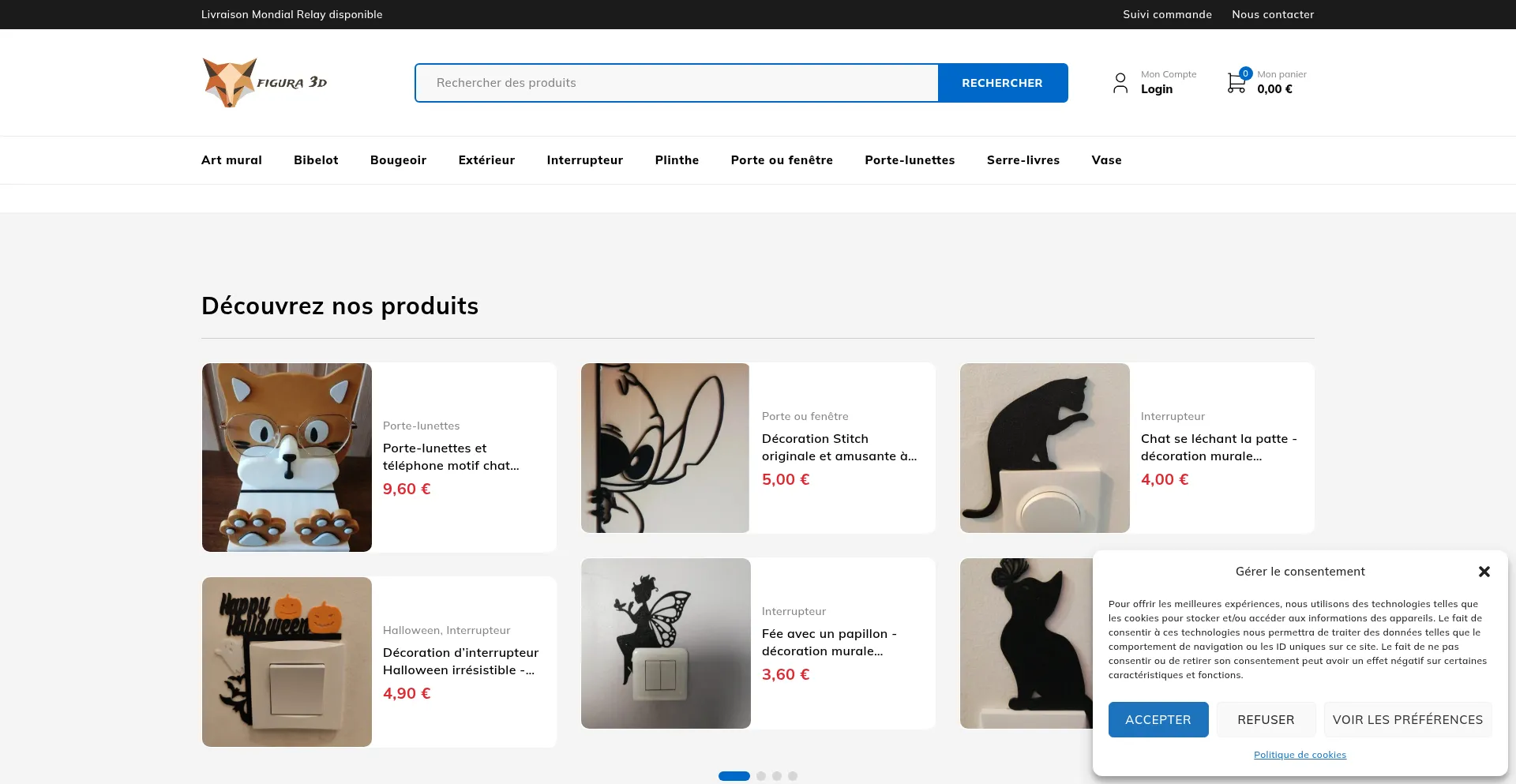Go to second carousel page dot
Screen dimensions: 1516x784
click(x=761, y=776)
